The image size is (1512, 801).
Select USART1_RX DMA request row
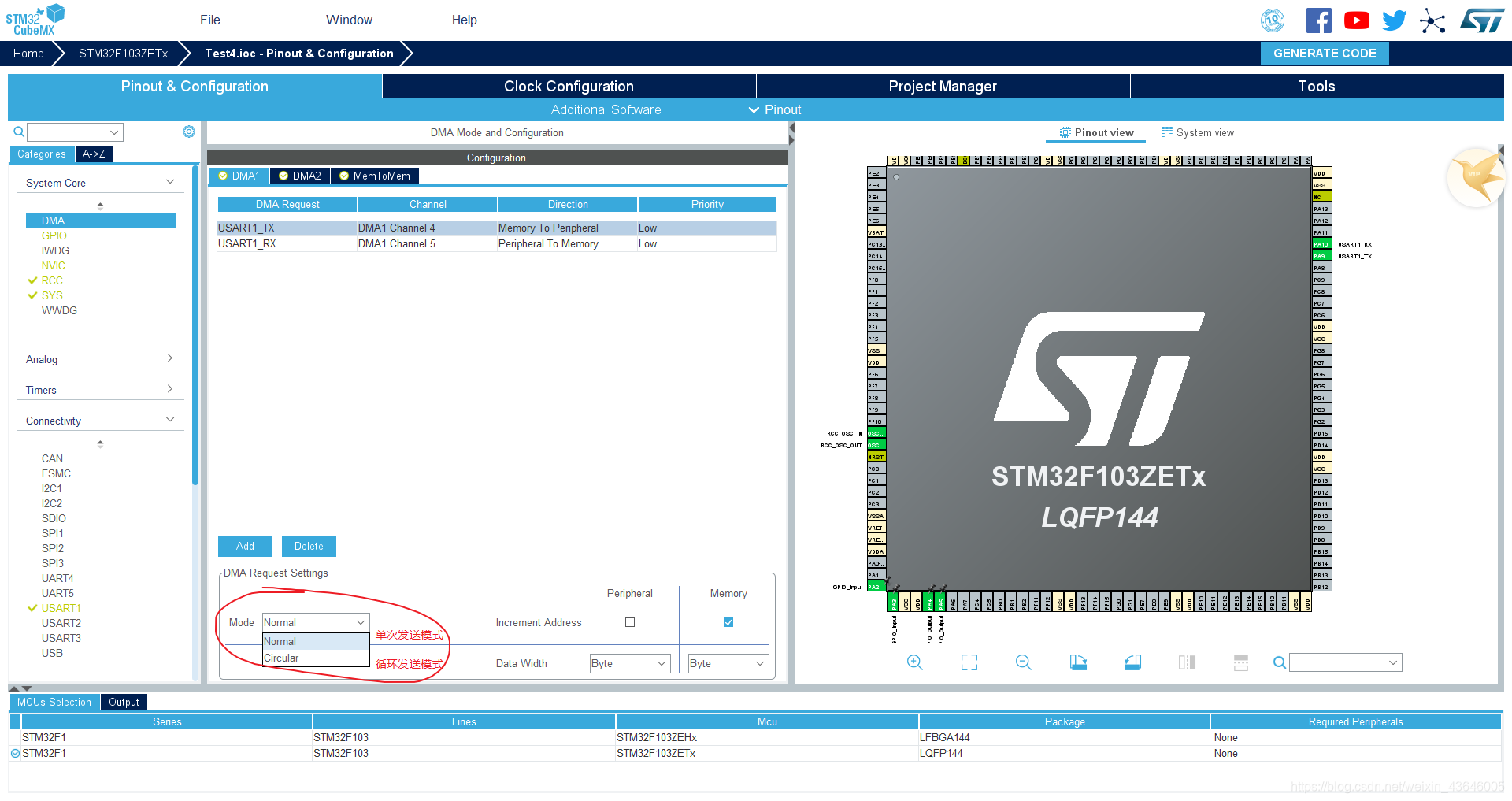click(x=497, y=243)
